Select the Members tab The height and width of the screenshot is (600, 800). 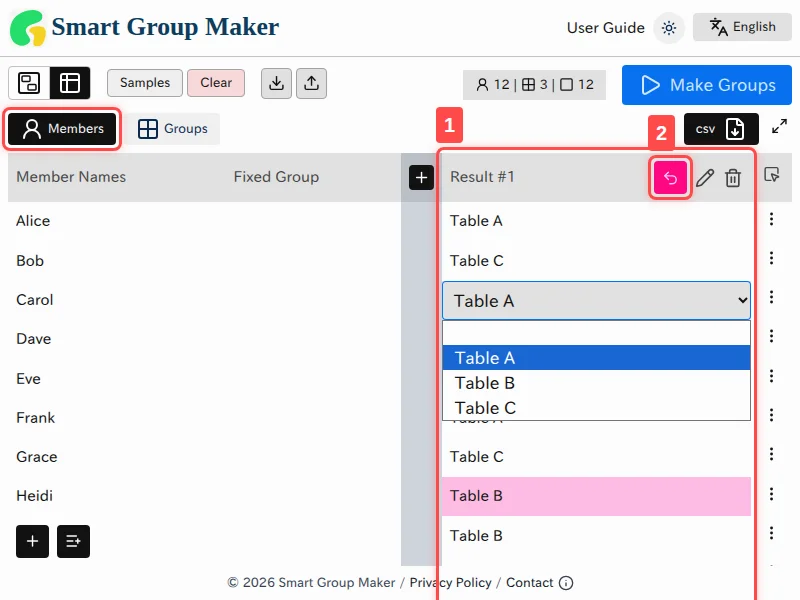(x=62, y=129)
